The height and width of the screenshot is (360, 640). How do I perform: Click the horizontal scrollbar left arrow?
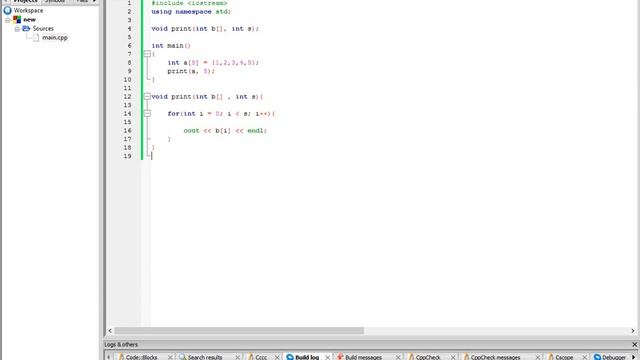click(x=110, y=331)
